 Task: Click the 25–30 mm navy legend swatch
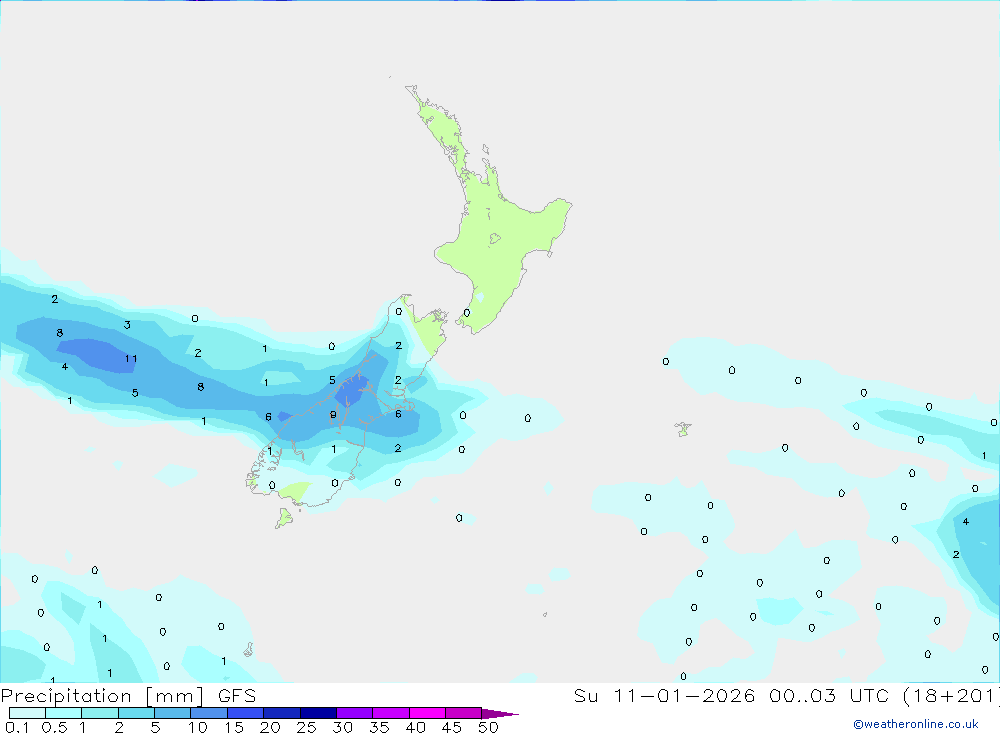pyautogui.click(x=318, y=713)
